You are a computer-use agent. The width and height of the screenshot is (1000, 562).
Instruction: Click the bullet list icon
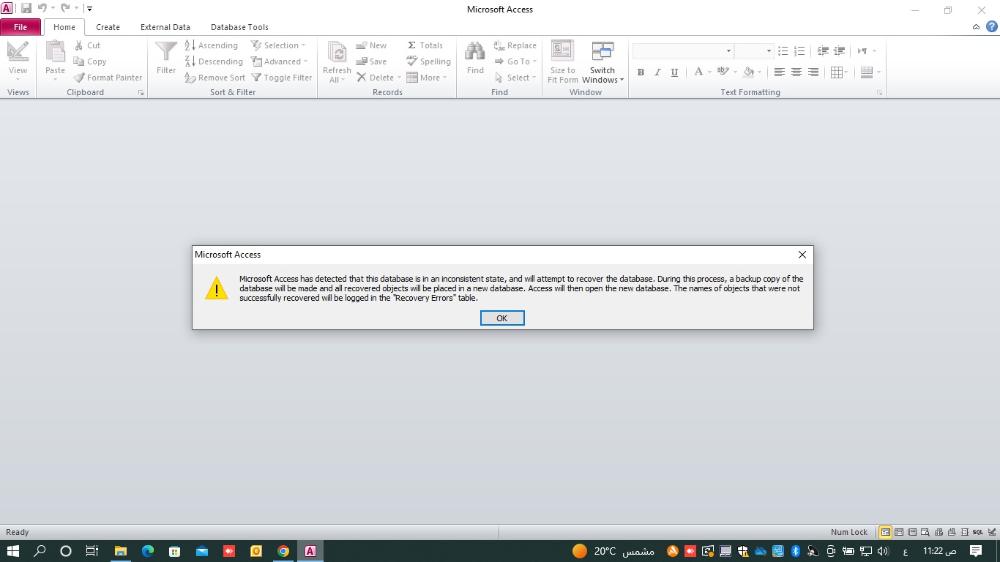click(783, 51)
